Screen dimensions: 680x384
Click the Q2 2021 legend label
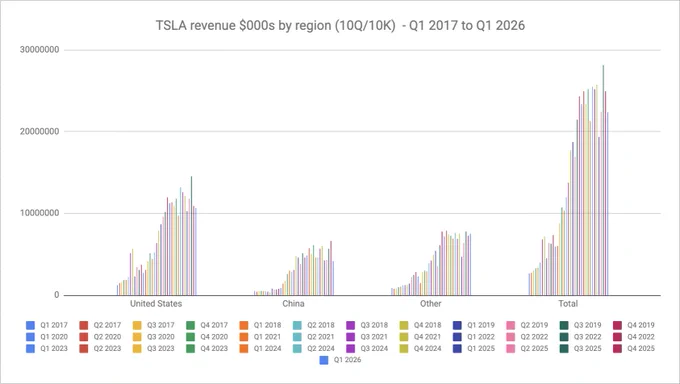321,337
